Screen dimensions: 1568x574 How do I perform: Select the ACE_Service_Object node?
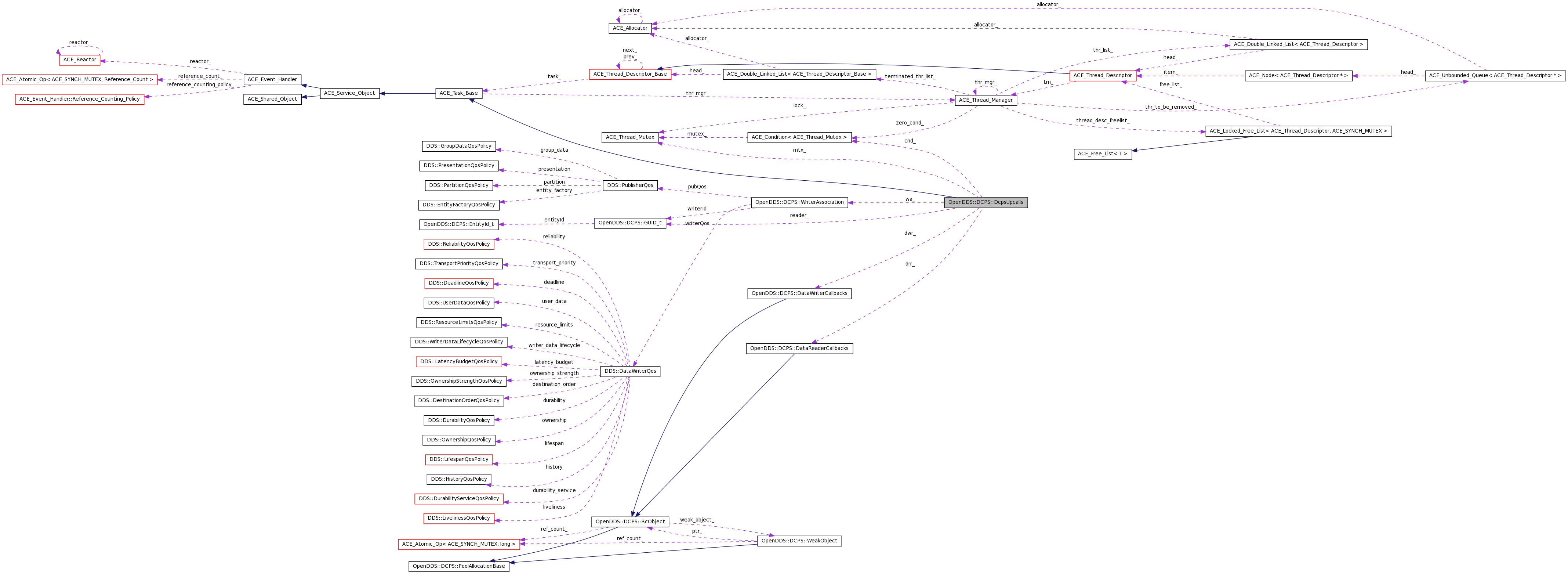349,93
